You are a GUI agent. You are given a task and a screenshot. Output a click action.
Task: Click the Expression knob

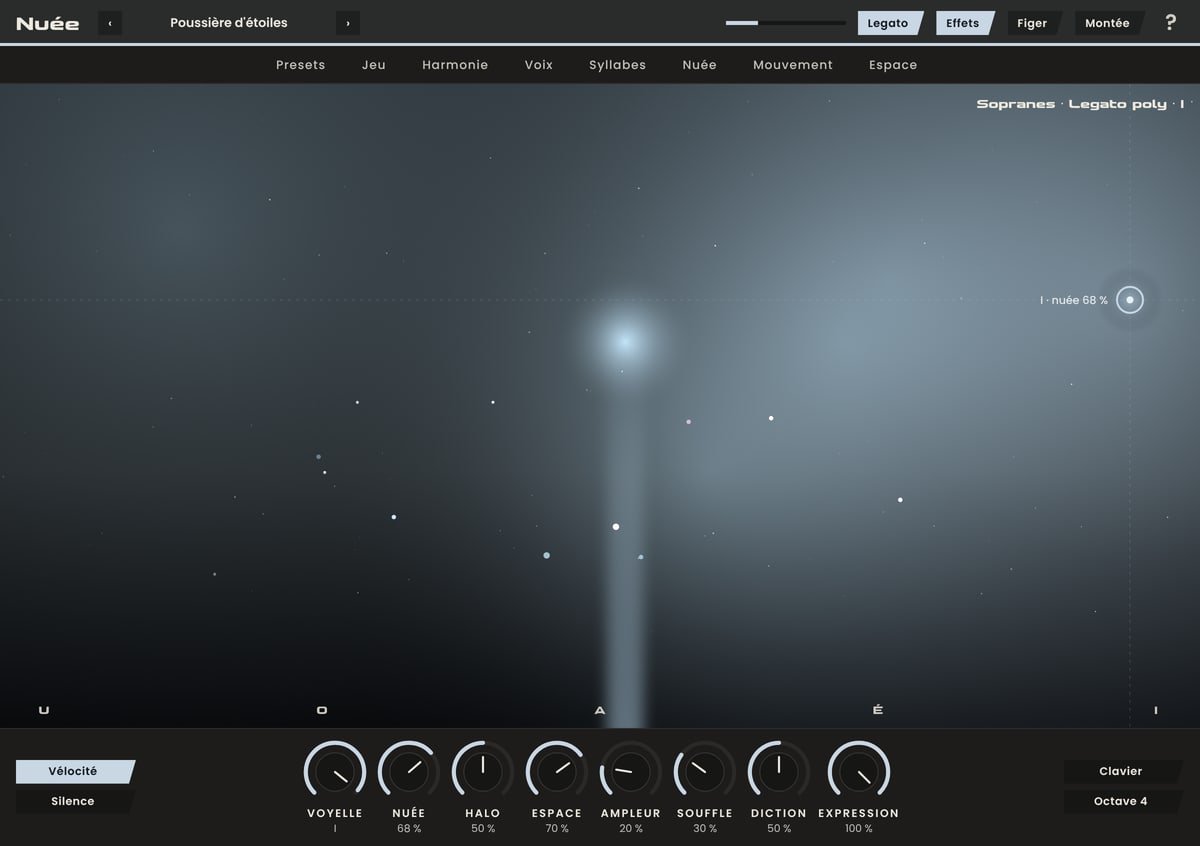point(859,772)
